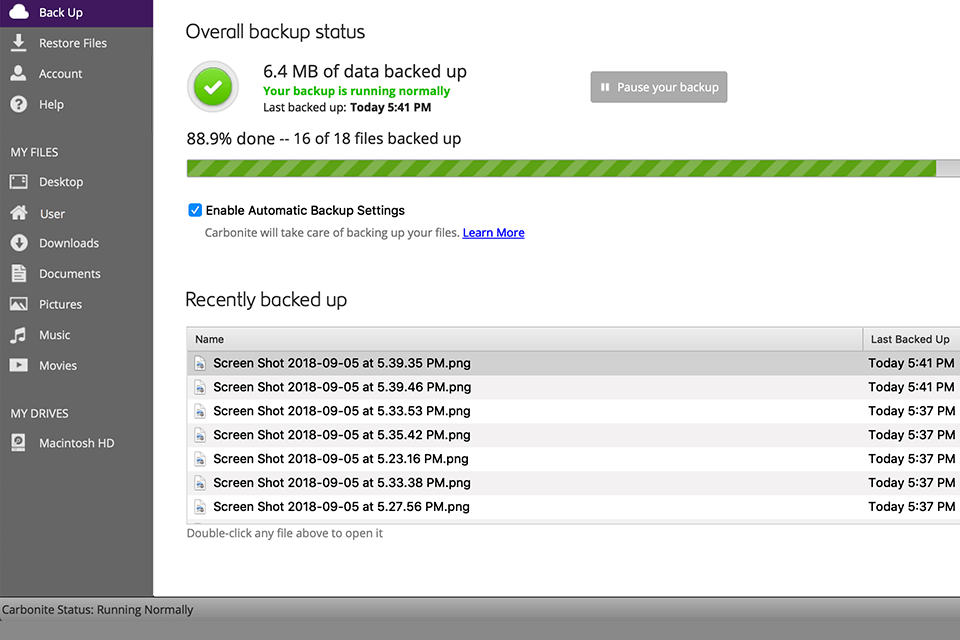The width and height of the screenshot is (960, 640).
Task: Click the Music note icon
Action: coord(18,334)
